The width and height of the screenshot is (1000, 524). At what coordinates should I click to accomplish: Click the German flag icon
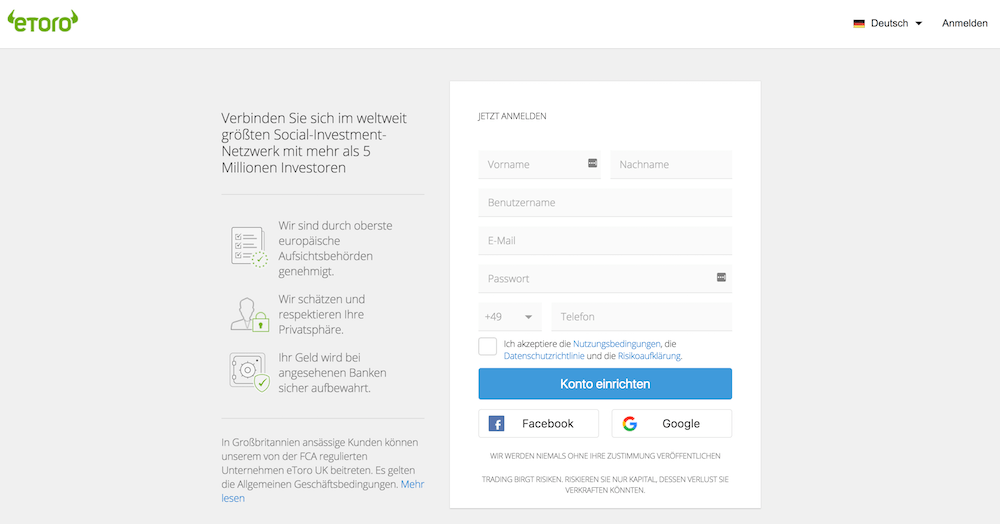(x=859, y=24)
